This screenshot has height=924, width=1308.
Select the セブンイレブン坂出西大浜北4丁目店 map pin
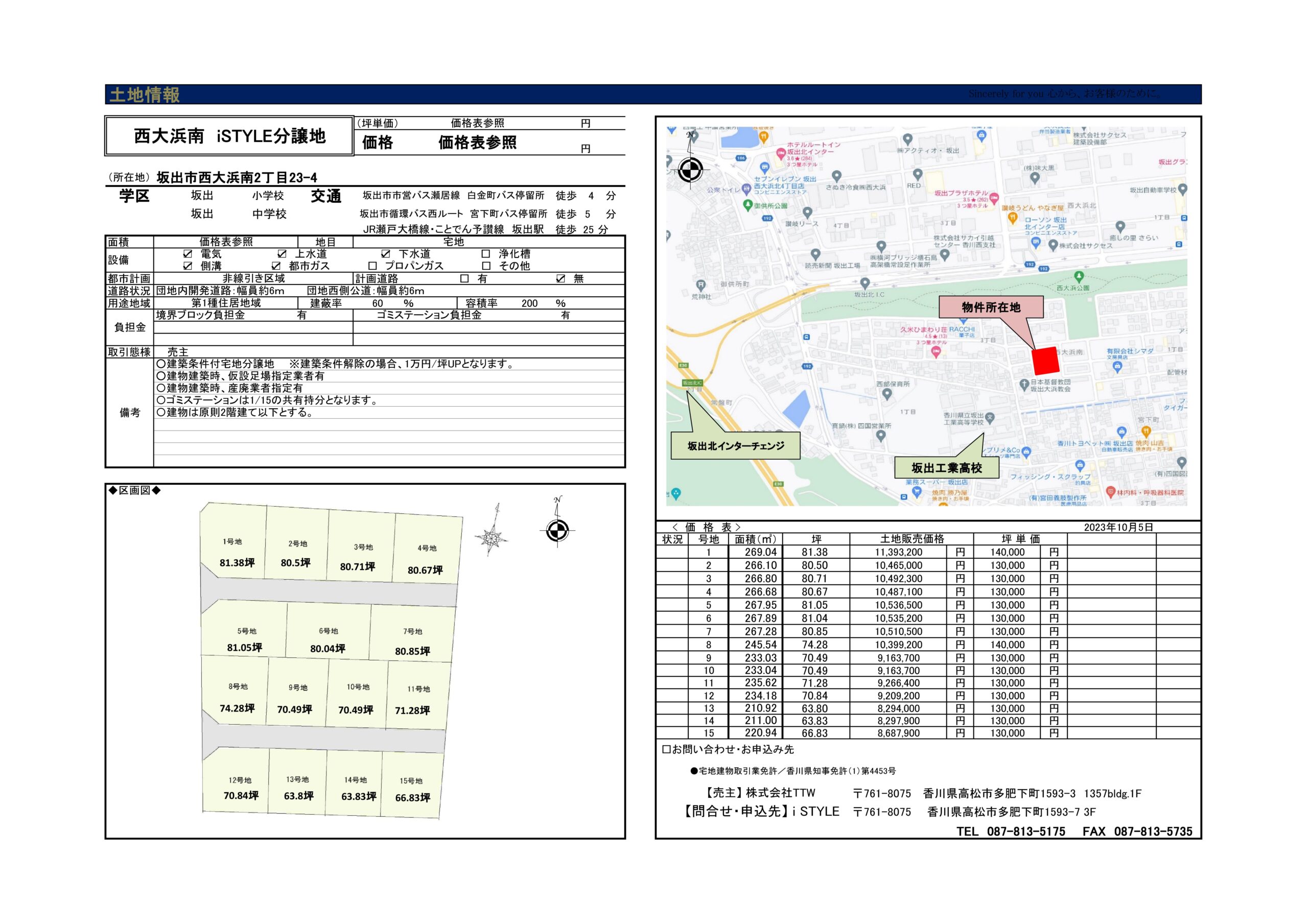[764, 168]
